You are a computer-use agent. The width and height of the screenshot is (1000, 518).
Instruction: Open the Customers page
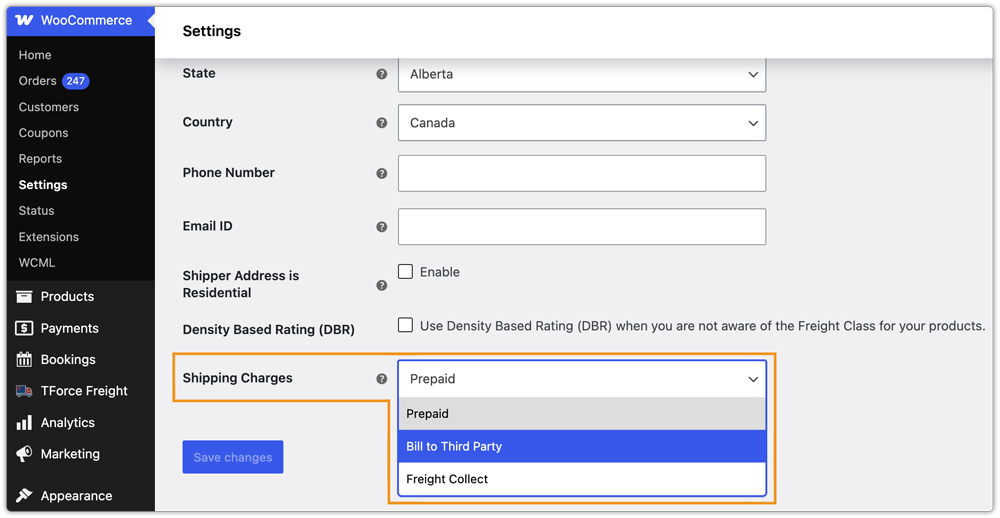(48, 107)
